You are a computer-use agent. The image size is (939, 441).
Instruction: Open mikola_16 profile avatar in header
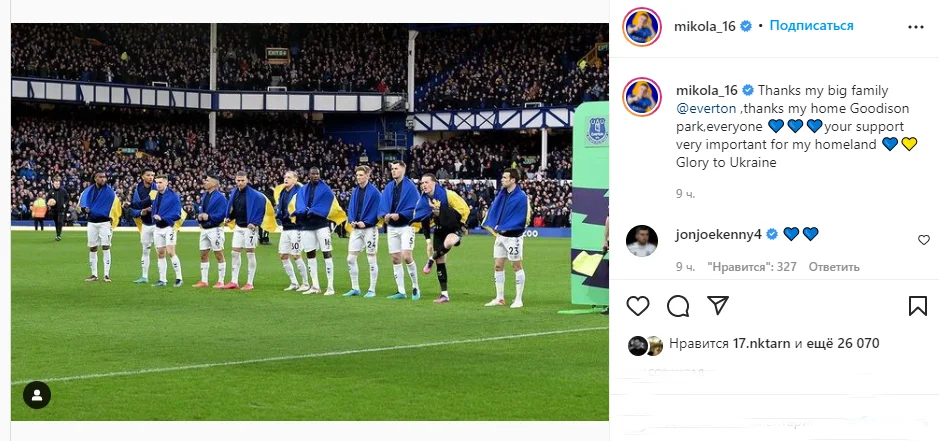[642, 27]
